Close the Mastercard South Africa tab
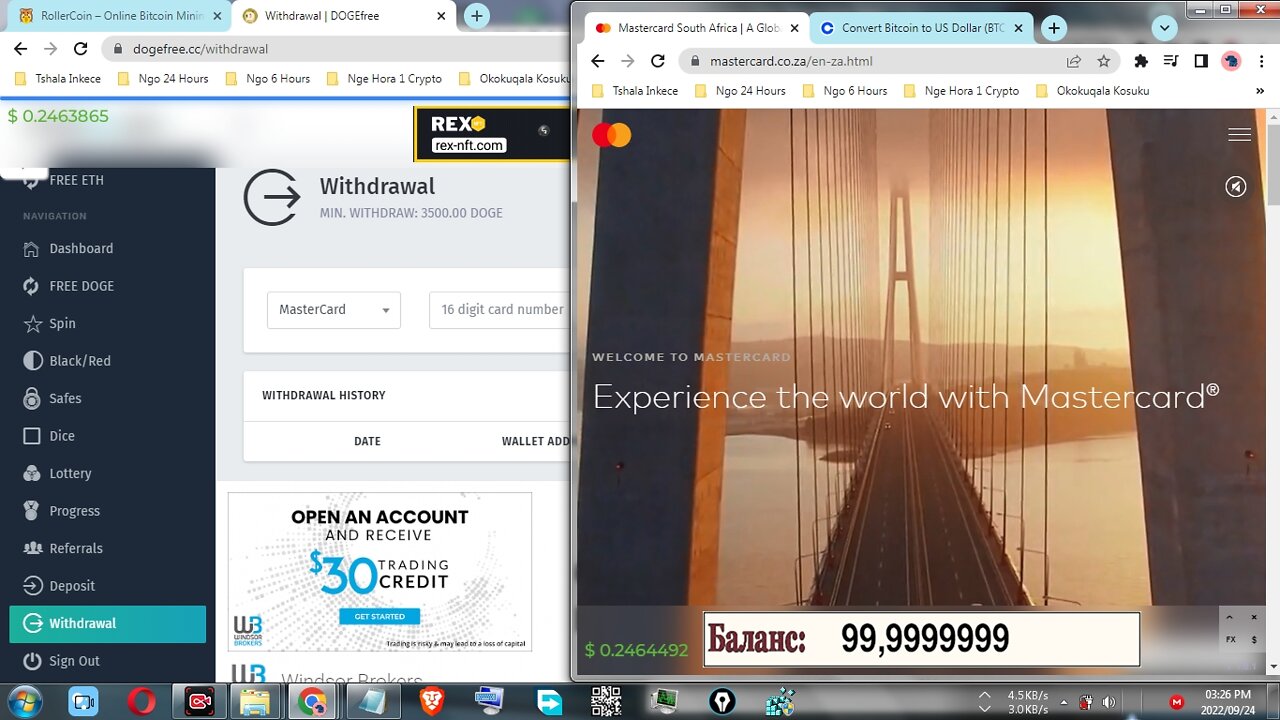 coord(794,28)
